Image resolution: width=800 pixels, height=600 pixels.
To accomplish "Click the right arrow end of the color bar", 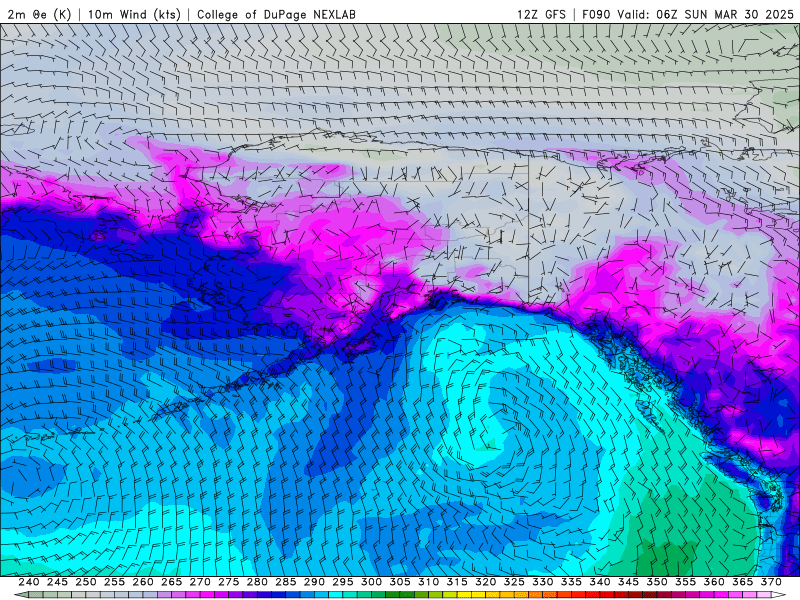I will 779,595.
